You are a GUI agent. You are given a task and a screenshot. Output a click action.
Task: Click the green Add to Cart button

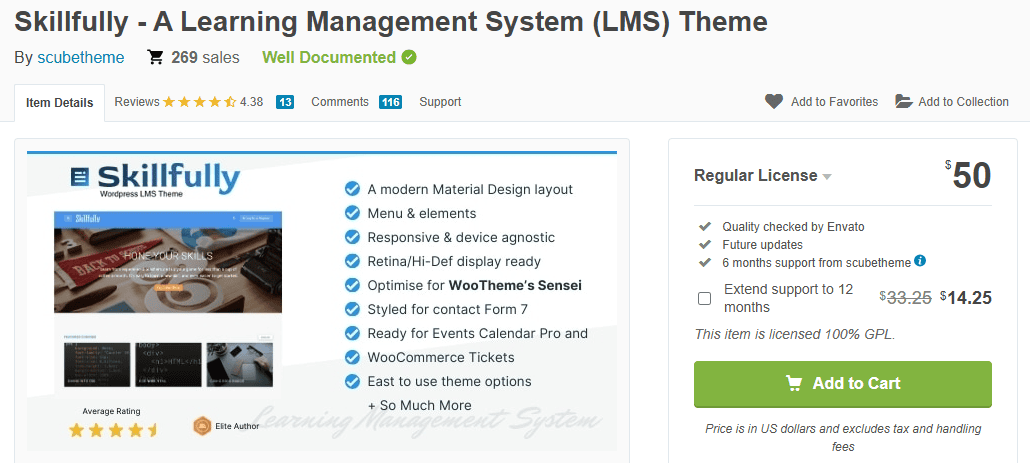843,384
